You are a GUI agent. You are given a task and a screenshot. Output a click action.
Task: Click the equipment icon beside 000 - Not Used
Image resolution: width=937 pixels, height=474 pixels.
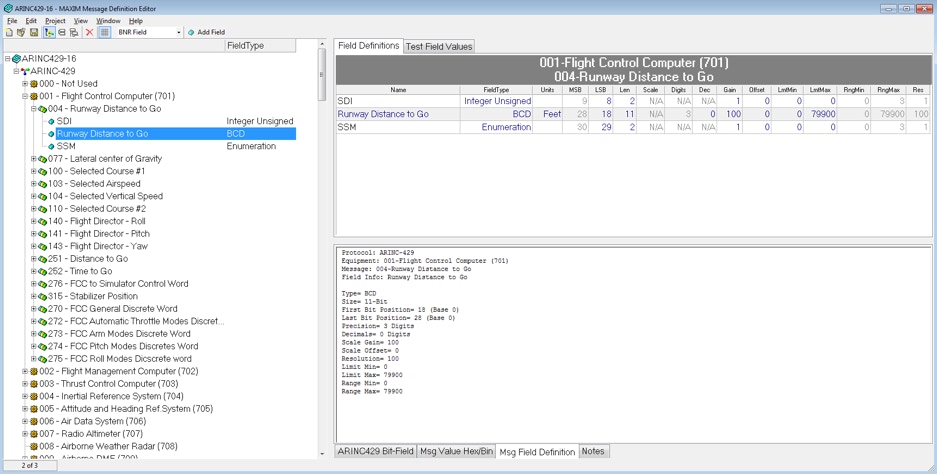point(34,84)
